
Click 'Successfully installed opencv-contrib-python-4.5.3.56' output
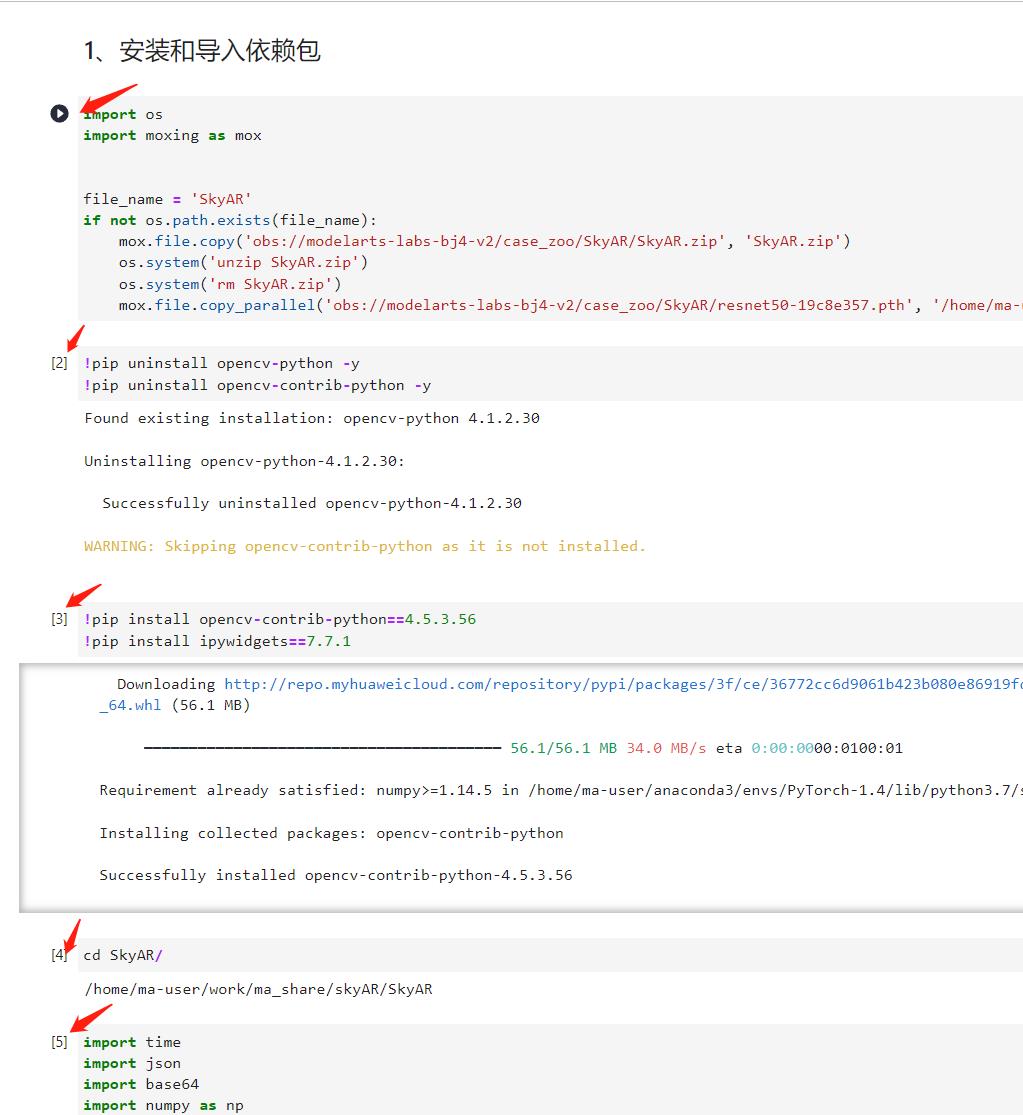tap(336, 875)
